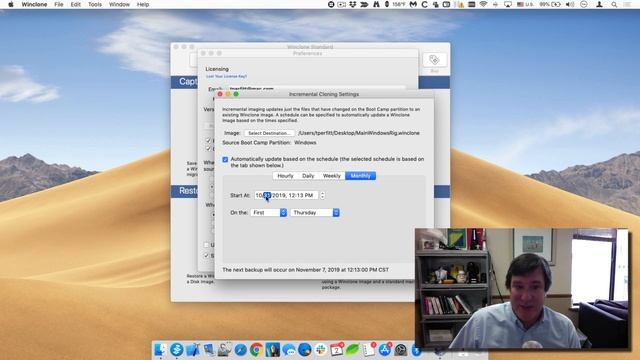
Task: Click the battery status icon
Action: pyautogui.click(x=550, y=4)
